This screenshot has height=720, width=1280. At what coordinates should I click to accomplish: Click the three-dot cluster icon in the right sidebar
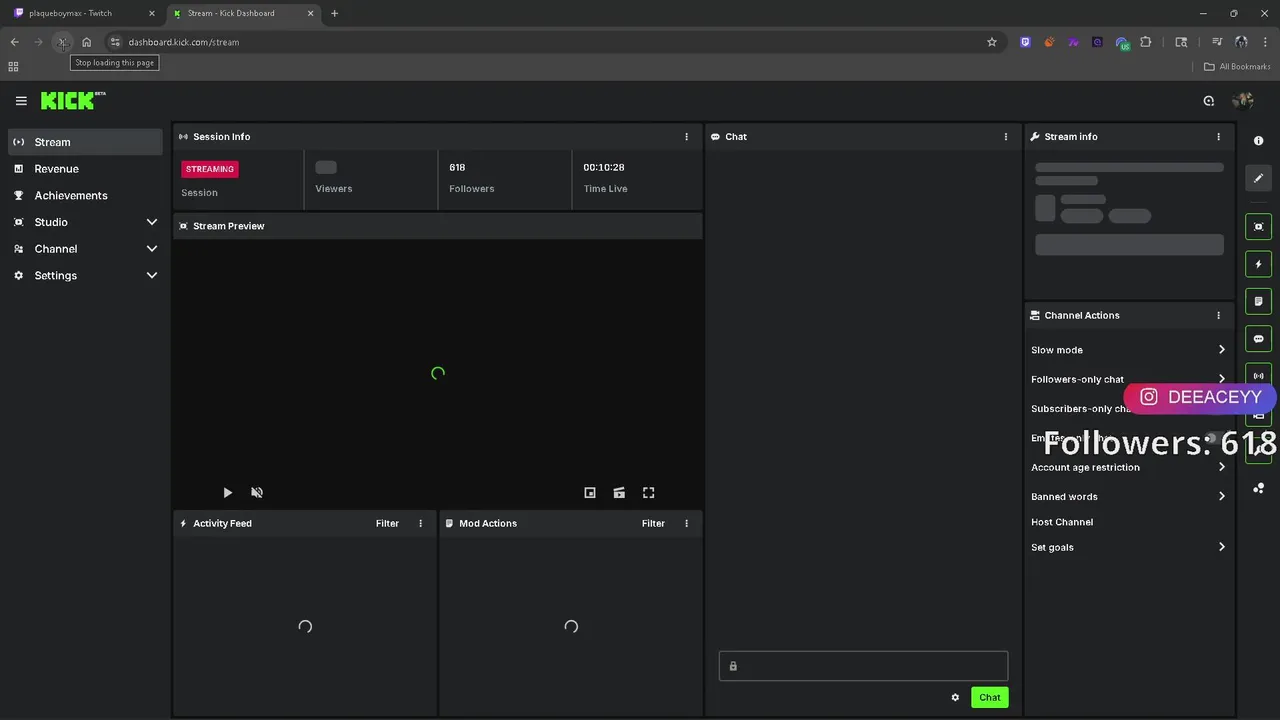(1259, 488)
